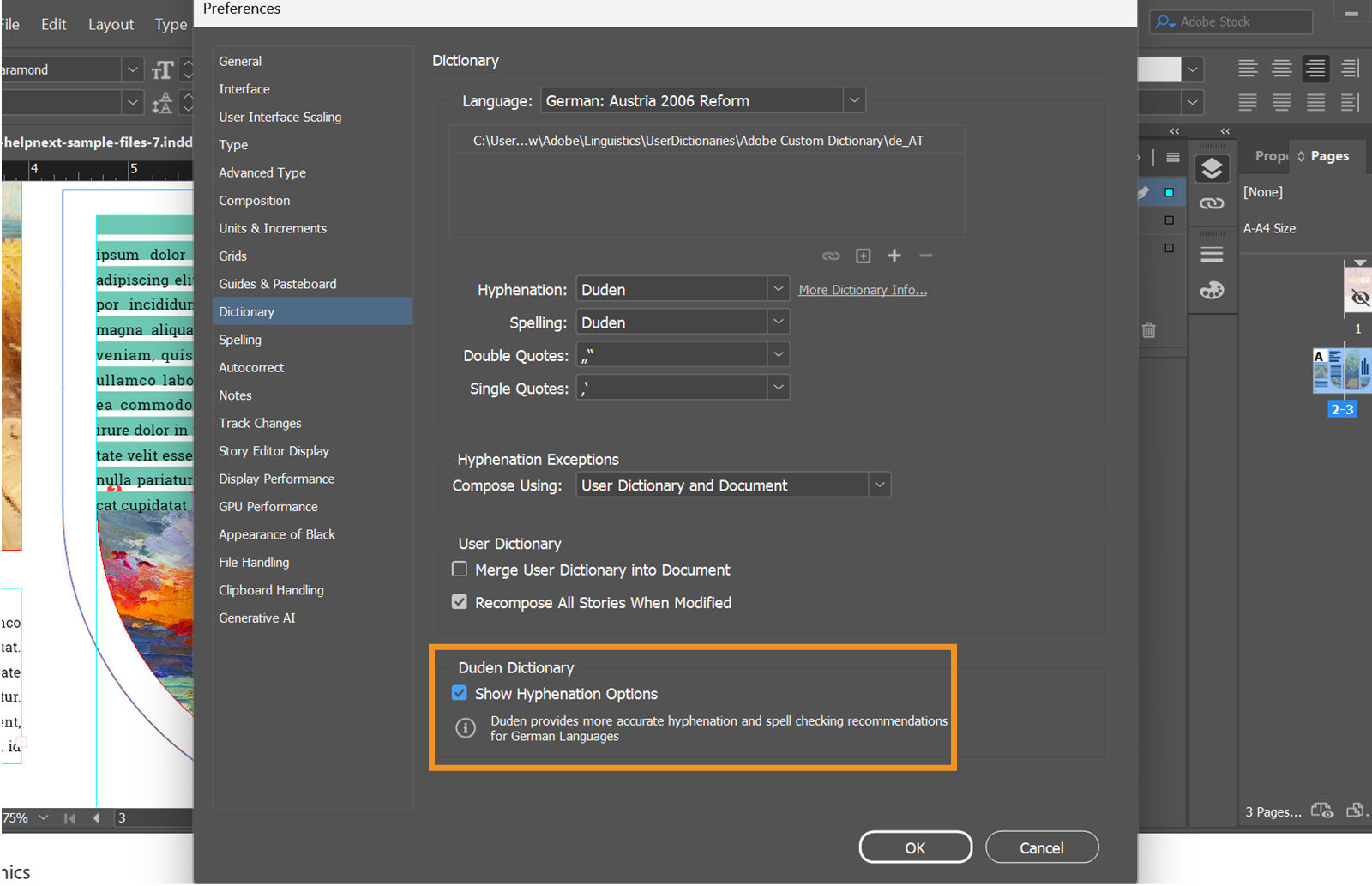The width and height of the screenshot is (1372, 886).
Task: Click the justify last line left icon
Action: click(x=1248, y=102)
